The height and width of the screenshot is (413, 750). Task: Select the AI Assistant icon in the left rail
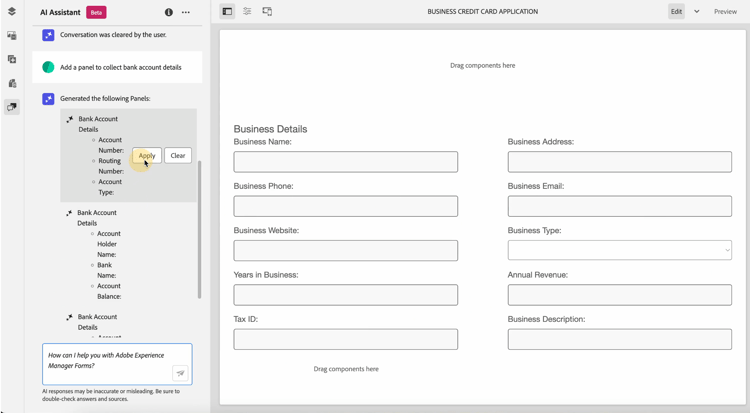(x=12, y=107)
